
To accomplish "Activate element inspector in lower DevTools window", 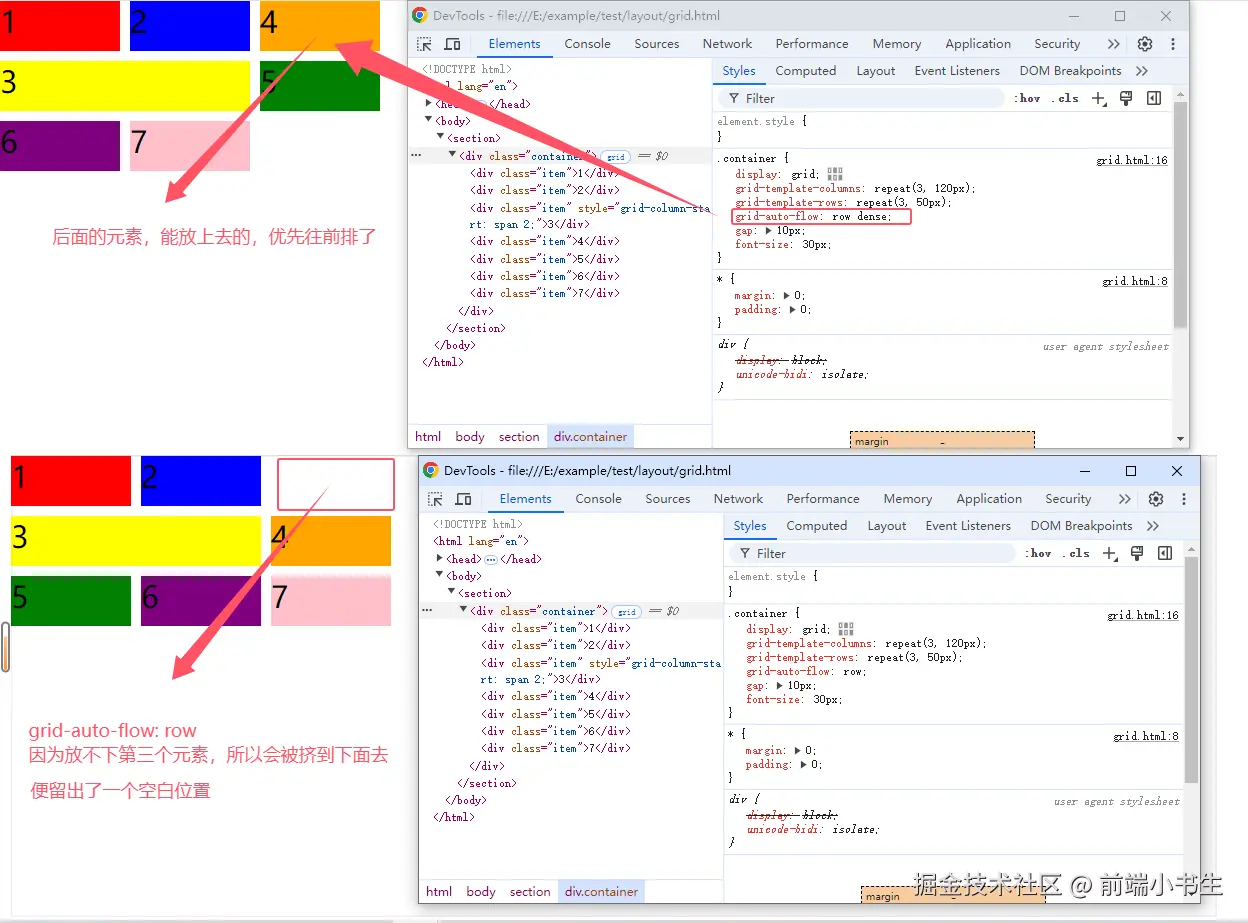I will point(436,499).
